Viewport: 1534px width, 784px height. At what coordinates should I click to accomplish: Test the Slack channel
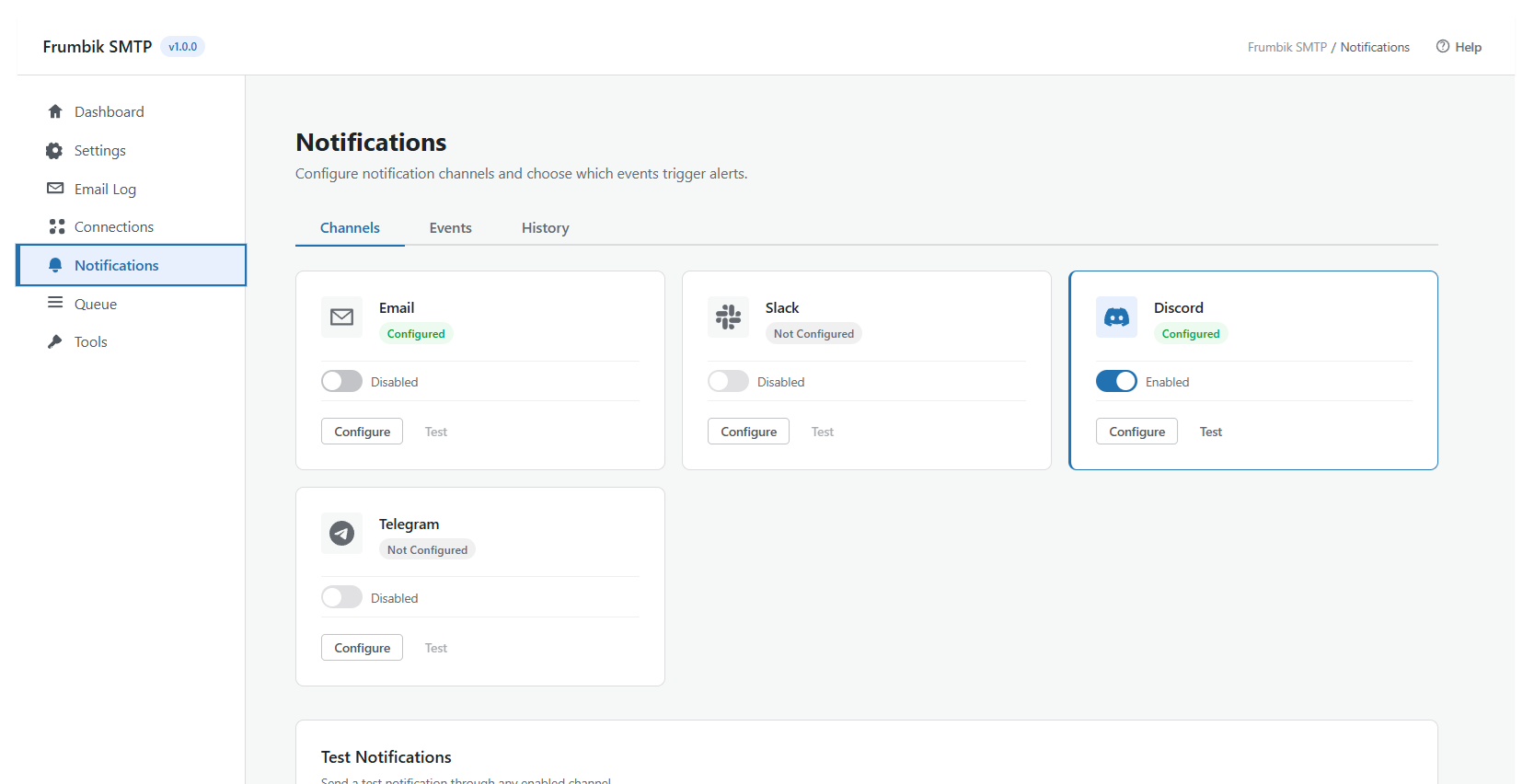[x=823, y=432]
